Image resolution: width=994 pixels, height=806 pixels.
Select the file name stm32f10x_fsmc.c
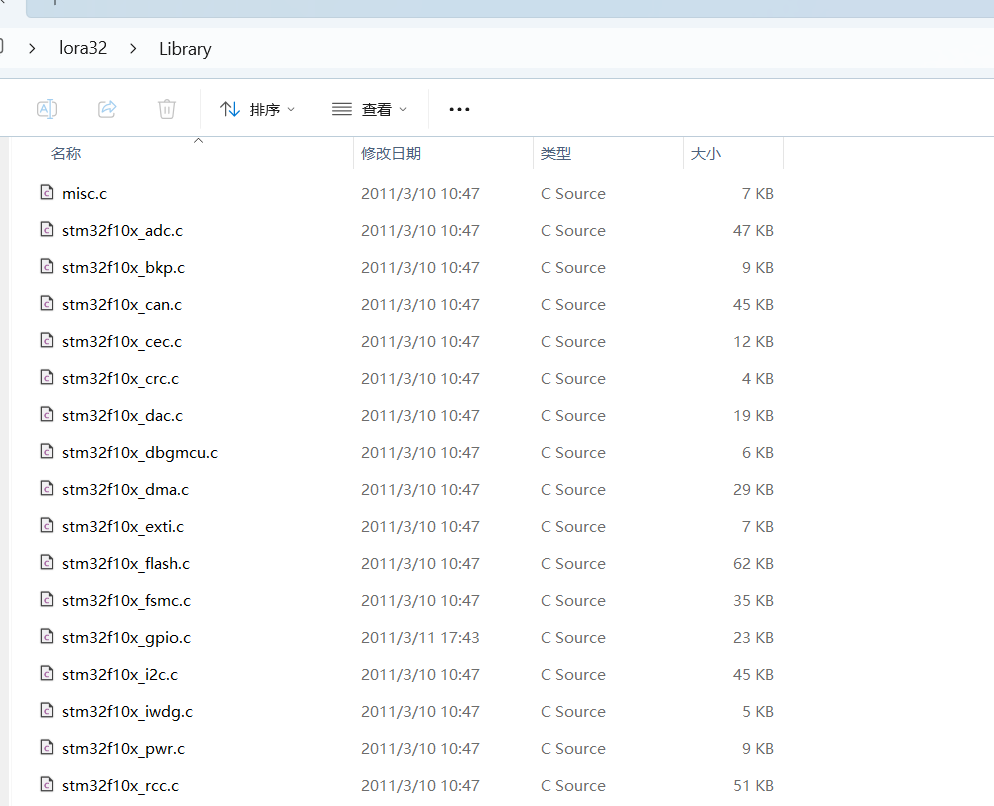[126, 601]
